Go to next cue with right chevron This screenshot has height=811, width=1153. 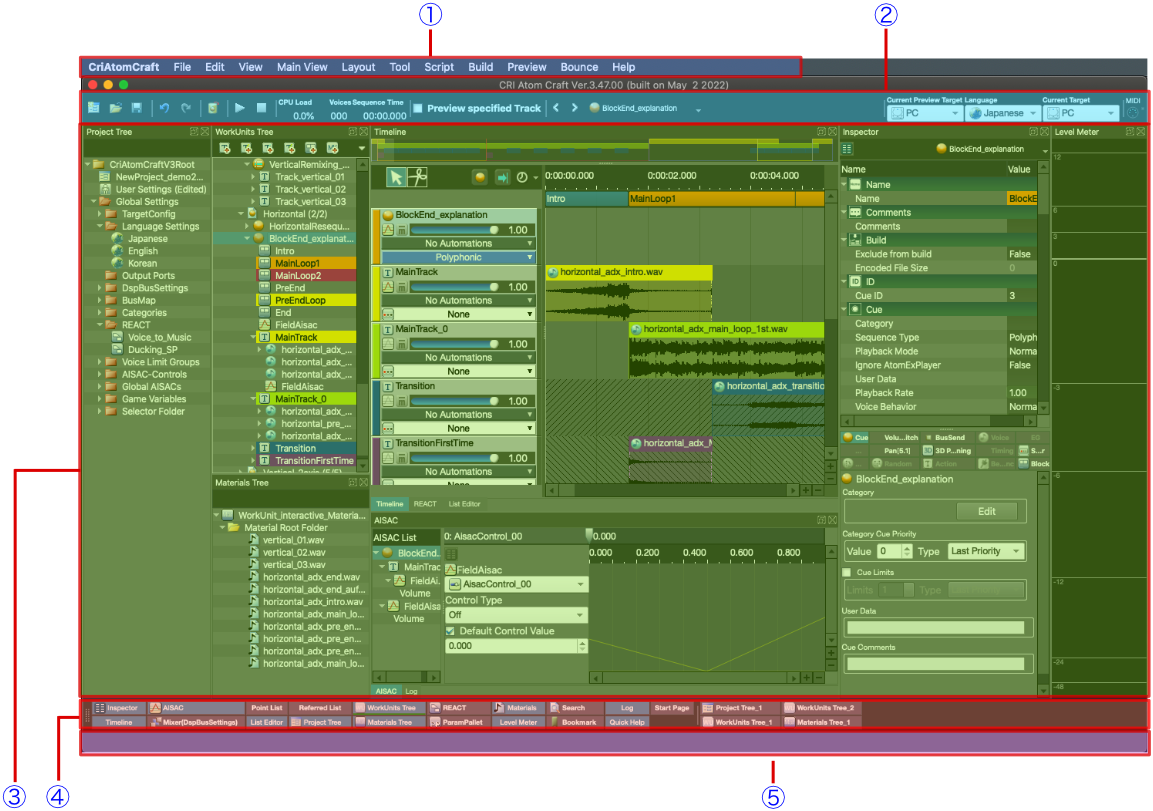(574, 108)
